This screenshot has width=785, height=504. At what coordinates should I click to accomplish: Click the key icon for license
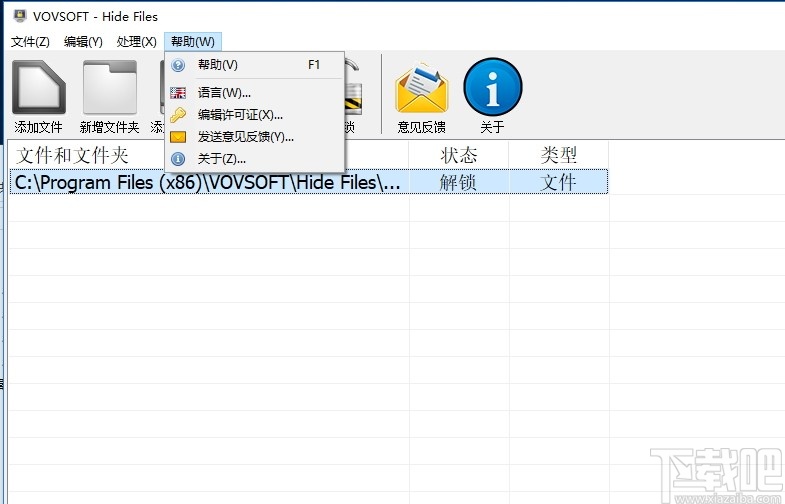pos(178,115)
